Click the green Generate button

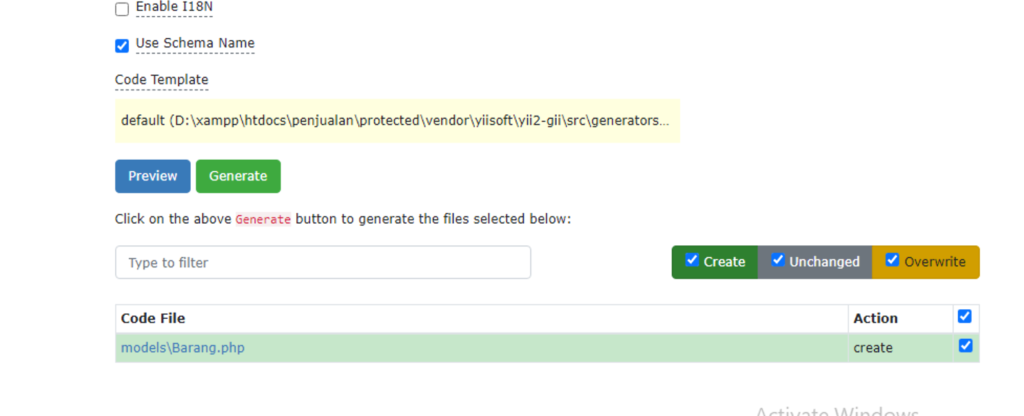(238, 176)
